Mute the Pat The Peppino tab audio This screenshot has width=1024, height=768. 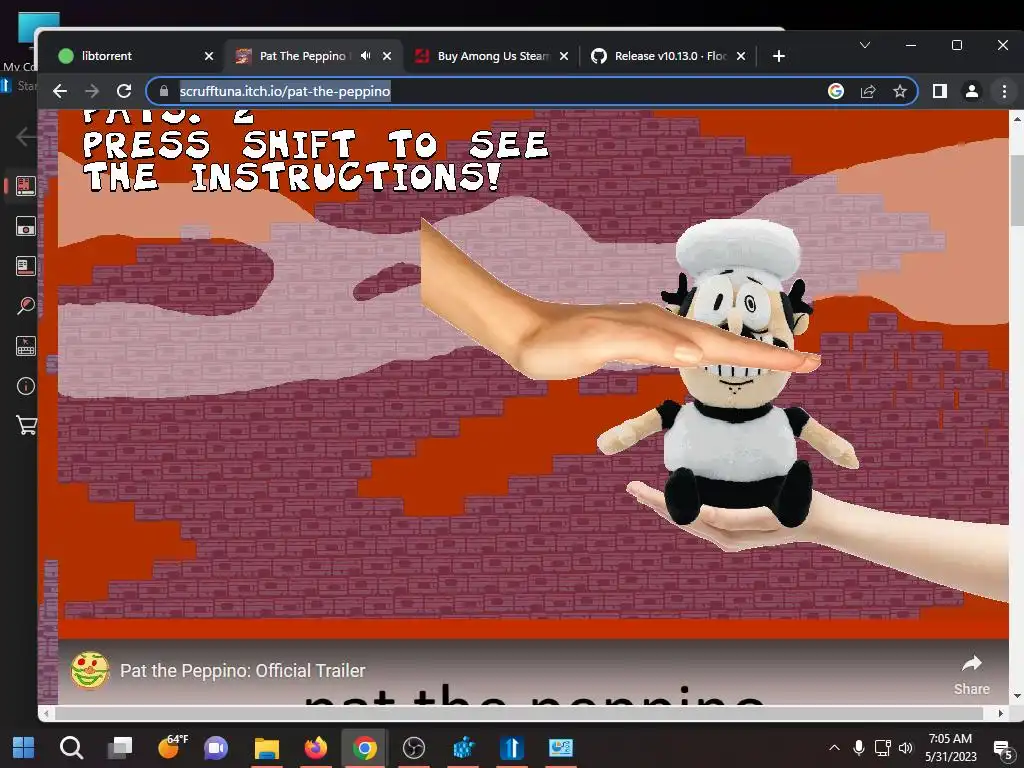pyautogui.click(x=366, y=56)
